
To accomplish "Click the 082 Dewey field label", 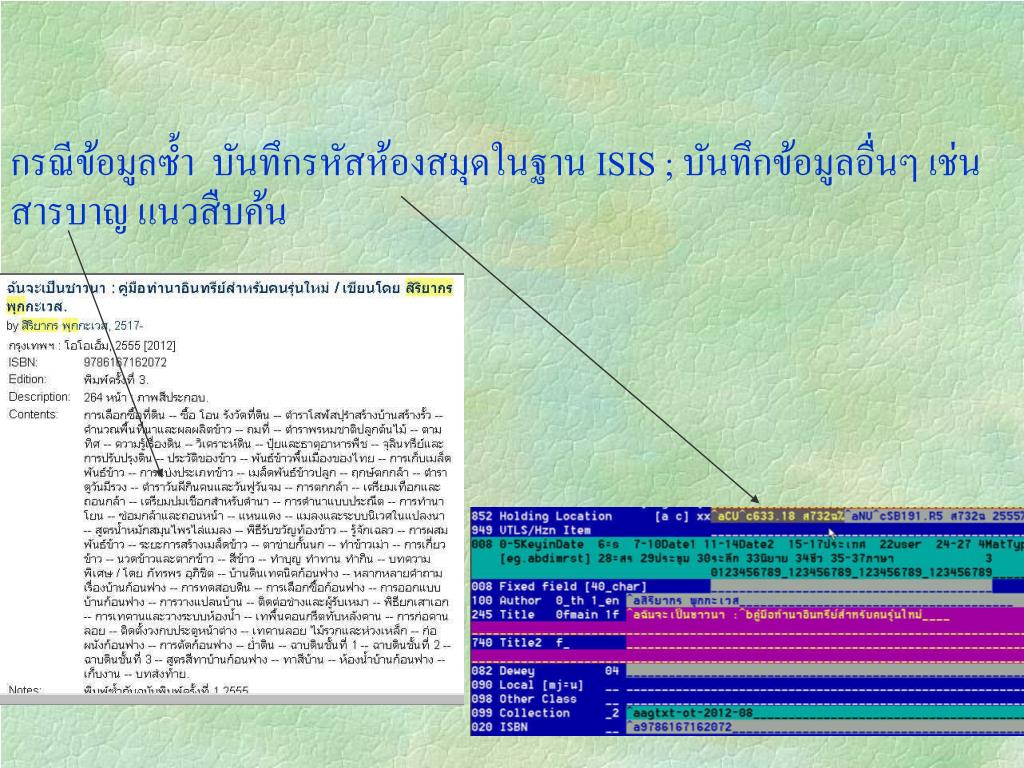I will point(503,671).
